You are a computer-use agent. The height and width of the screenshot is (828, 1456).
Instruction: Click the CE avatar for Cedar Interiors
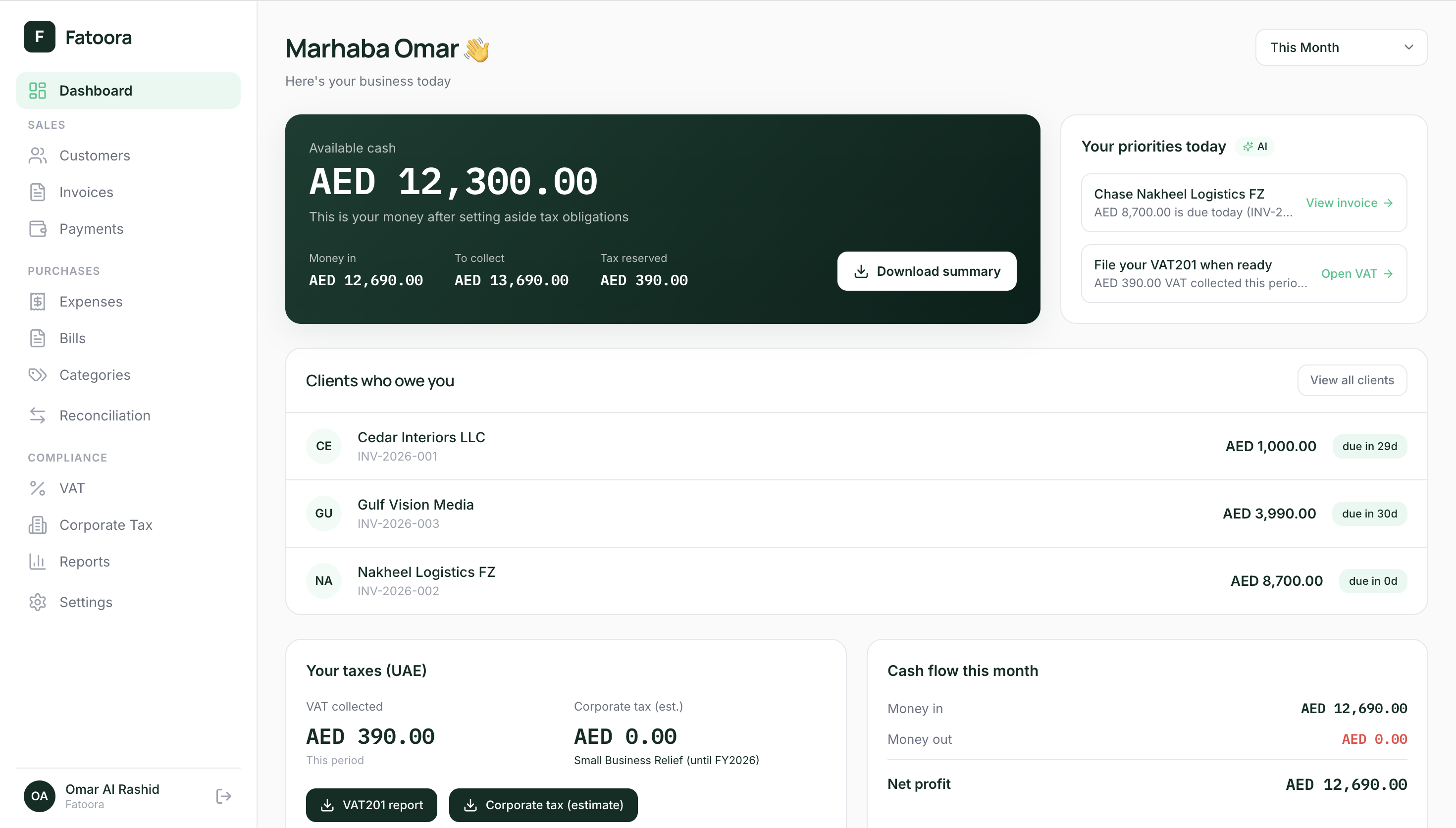[323, 446]
